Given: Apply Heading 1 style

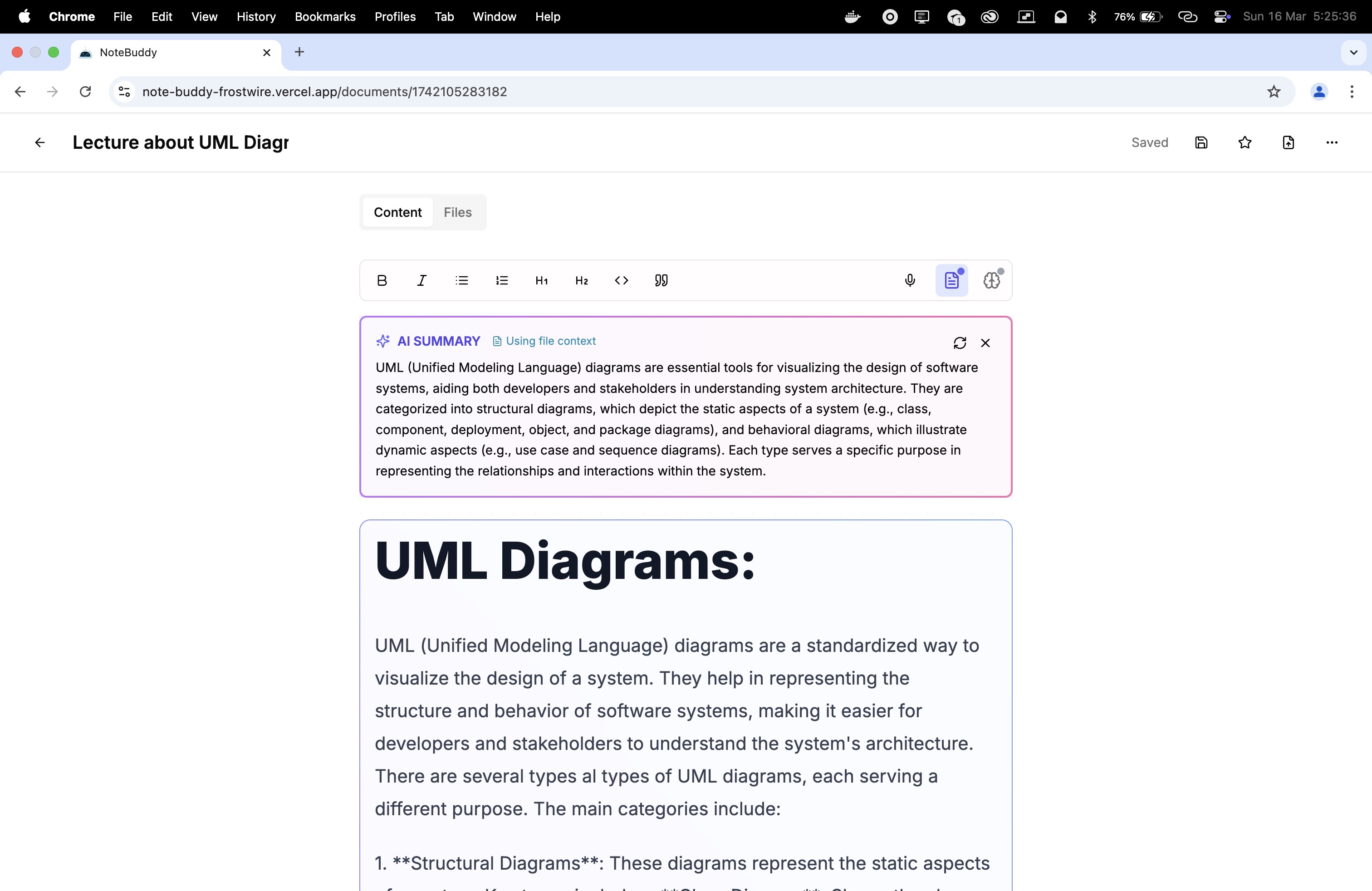Looking at the screenshot, I should [541, 281].
